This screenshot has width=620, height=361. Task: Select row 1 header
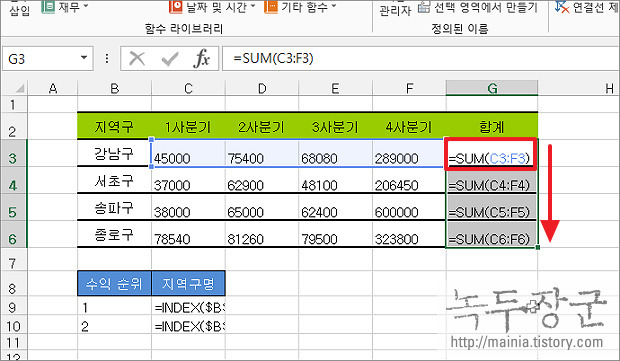13,104
